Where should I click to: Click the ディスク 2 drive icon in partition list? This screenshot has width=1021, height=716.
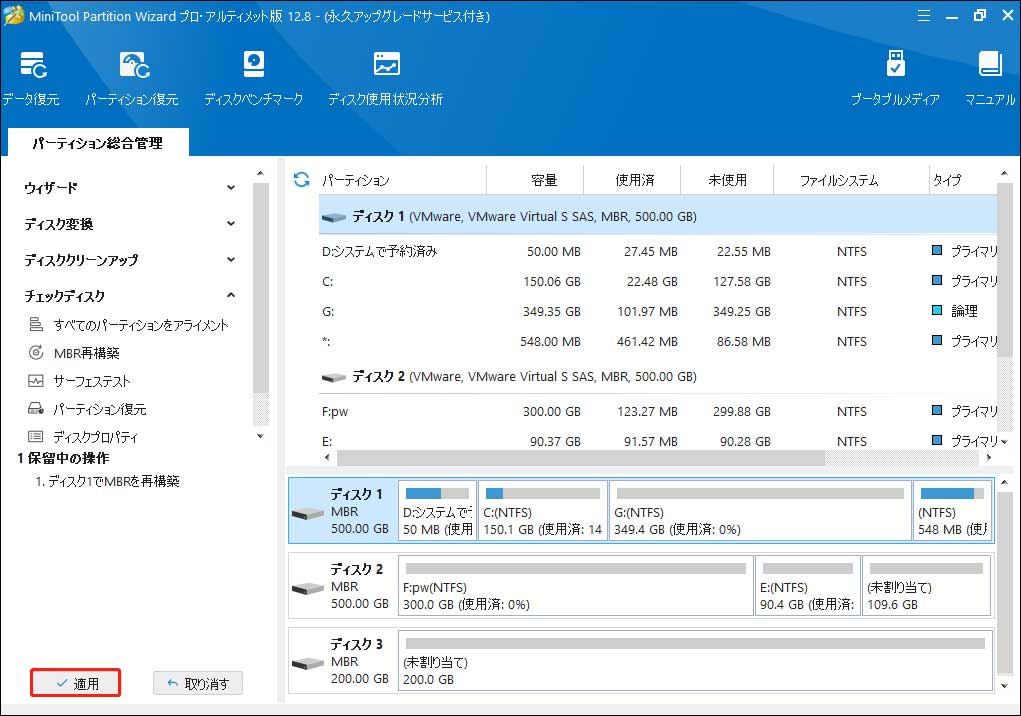coord(334,378)
